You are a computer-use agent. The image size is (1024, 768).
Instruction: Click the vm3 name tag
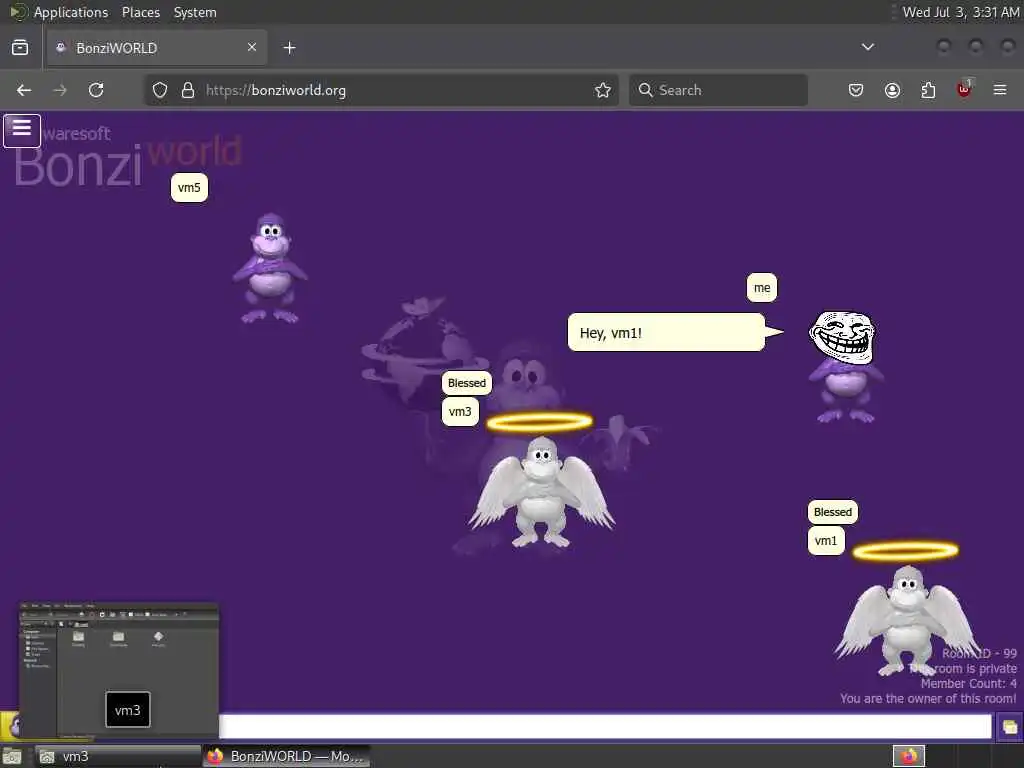pyautogui.click(x=460, y=412)
